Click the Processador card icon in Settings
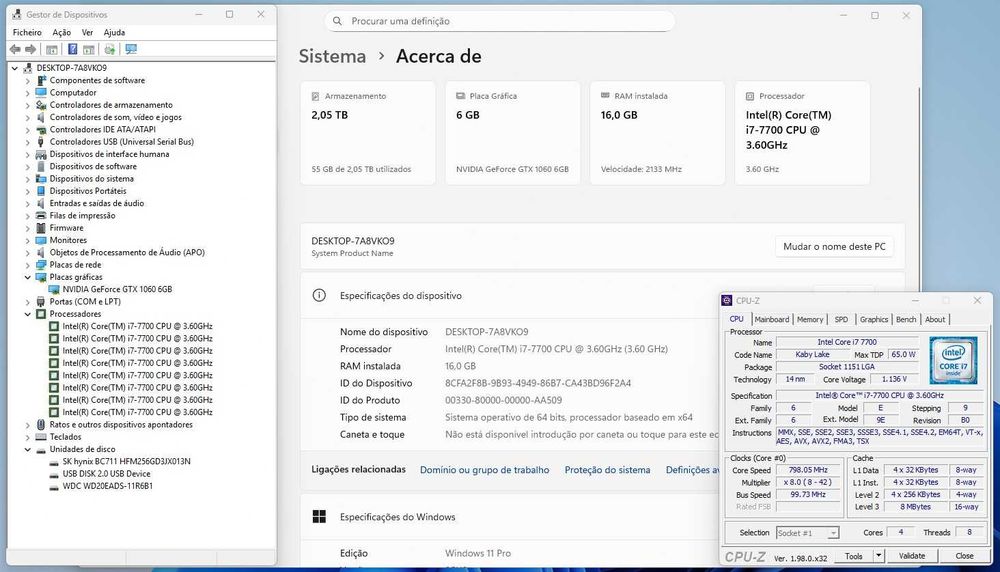Viewport: 1000px width, 572px height. pyautogui.click(x=750, y=96)
